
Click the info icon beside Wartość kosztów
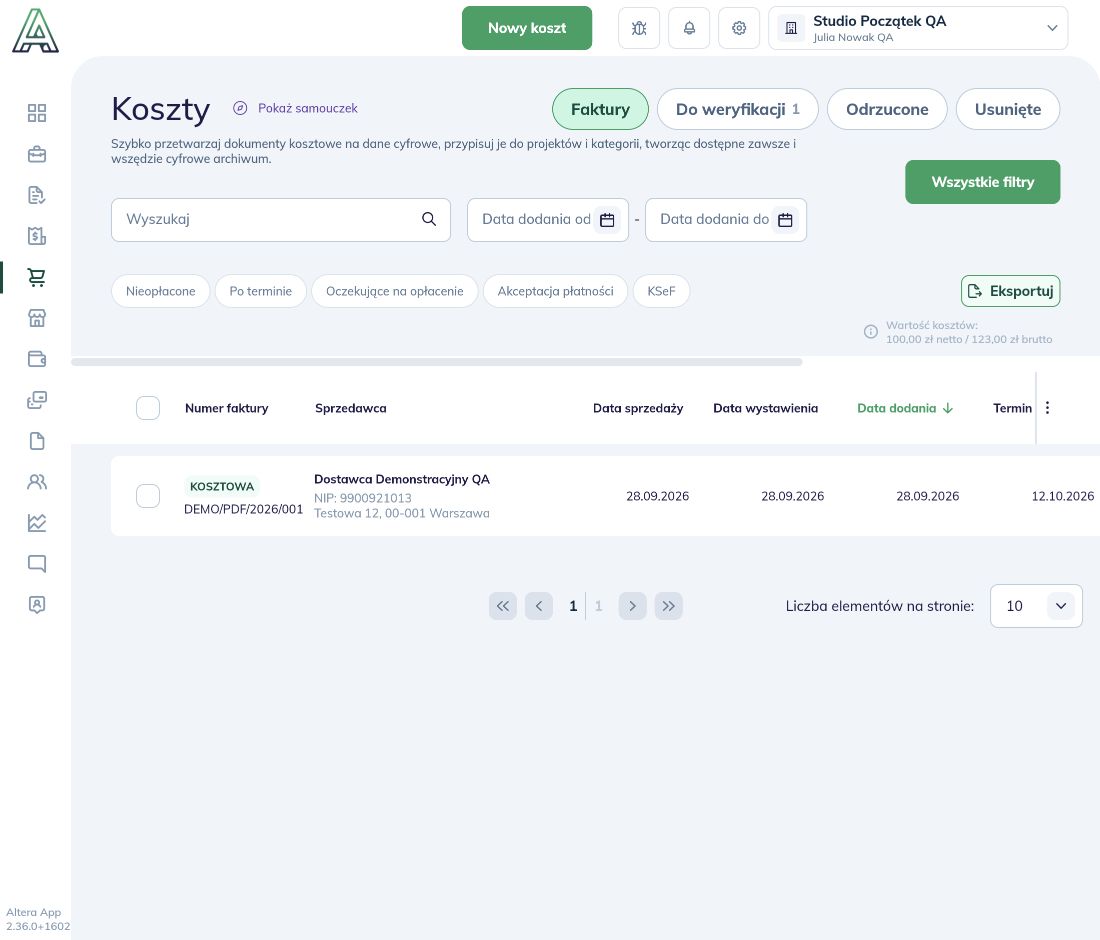pyautogui.click(x=871, y=332)
